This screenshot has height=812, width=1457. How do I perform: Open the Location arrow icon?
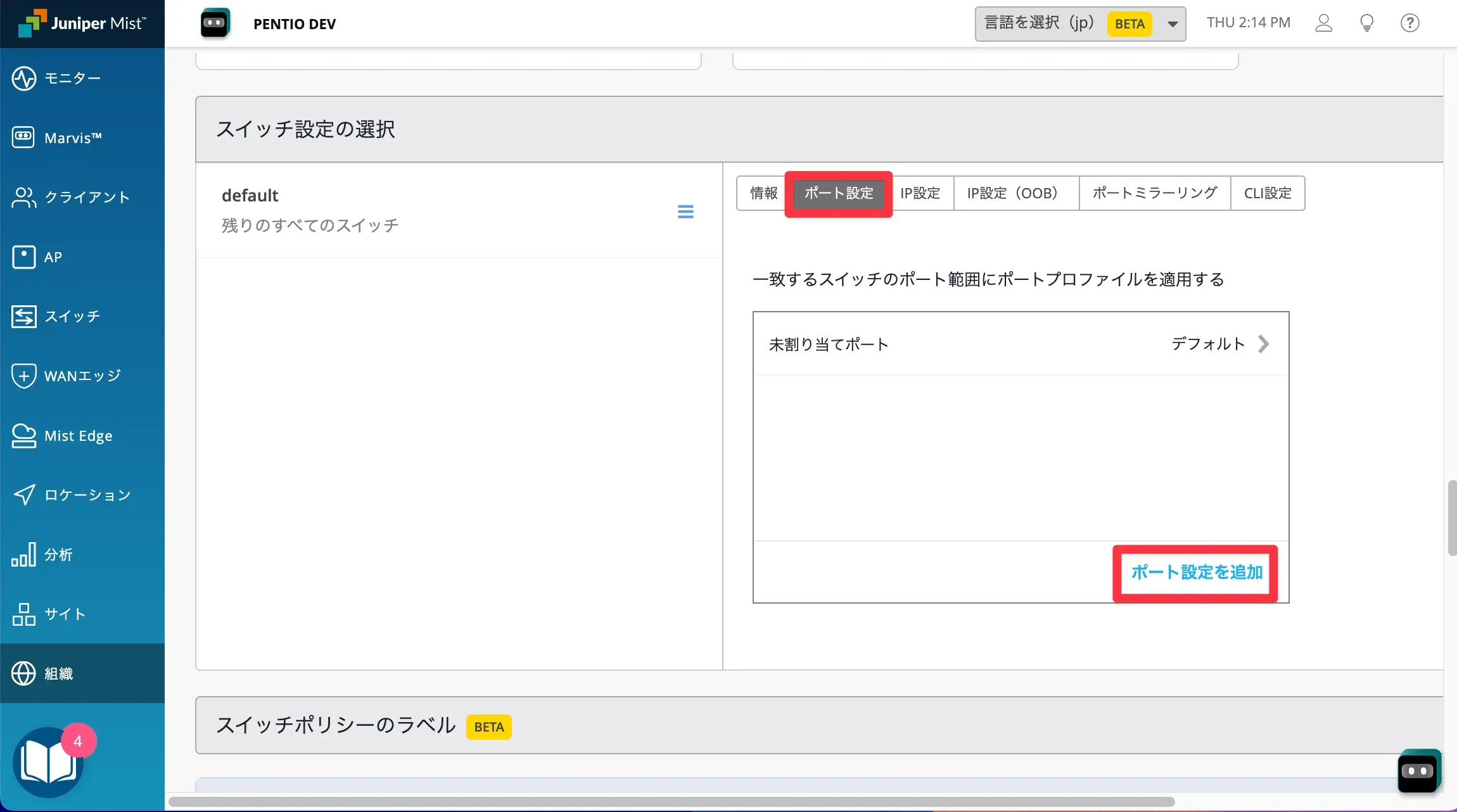[24, 495]
